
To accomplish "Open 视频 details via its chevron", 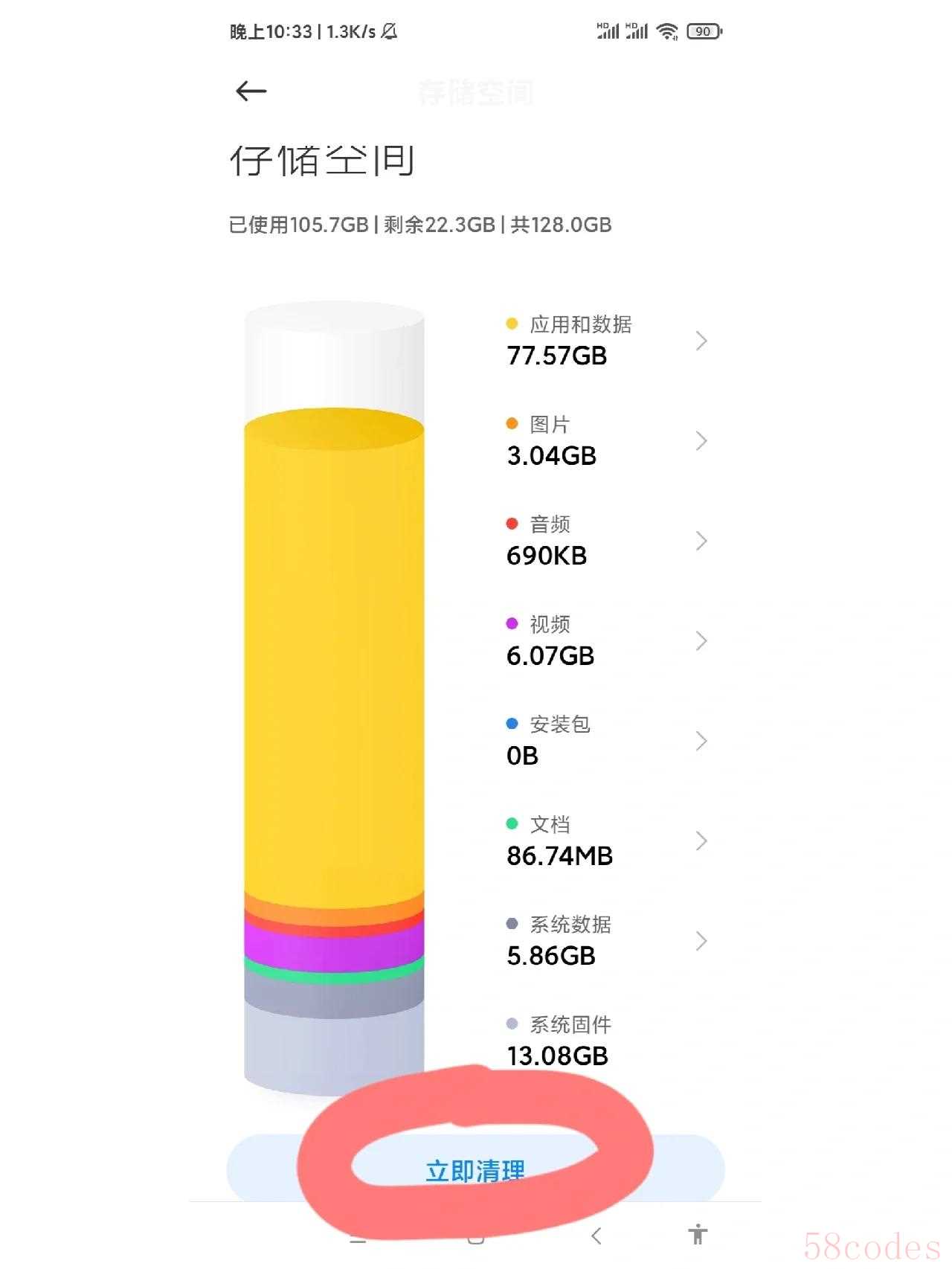I will 701,641.
